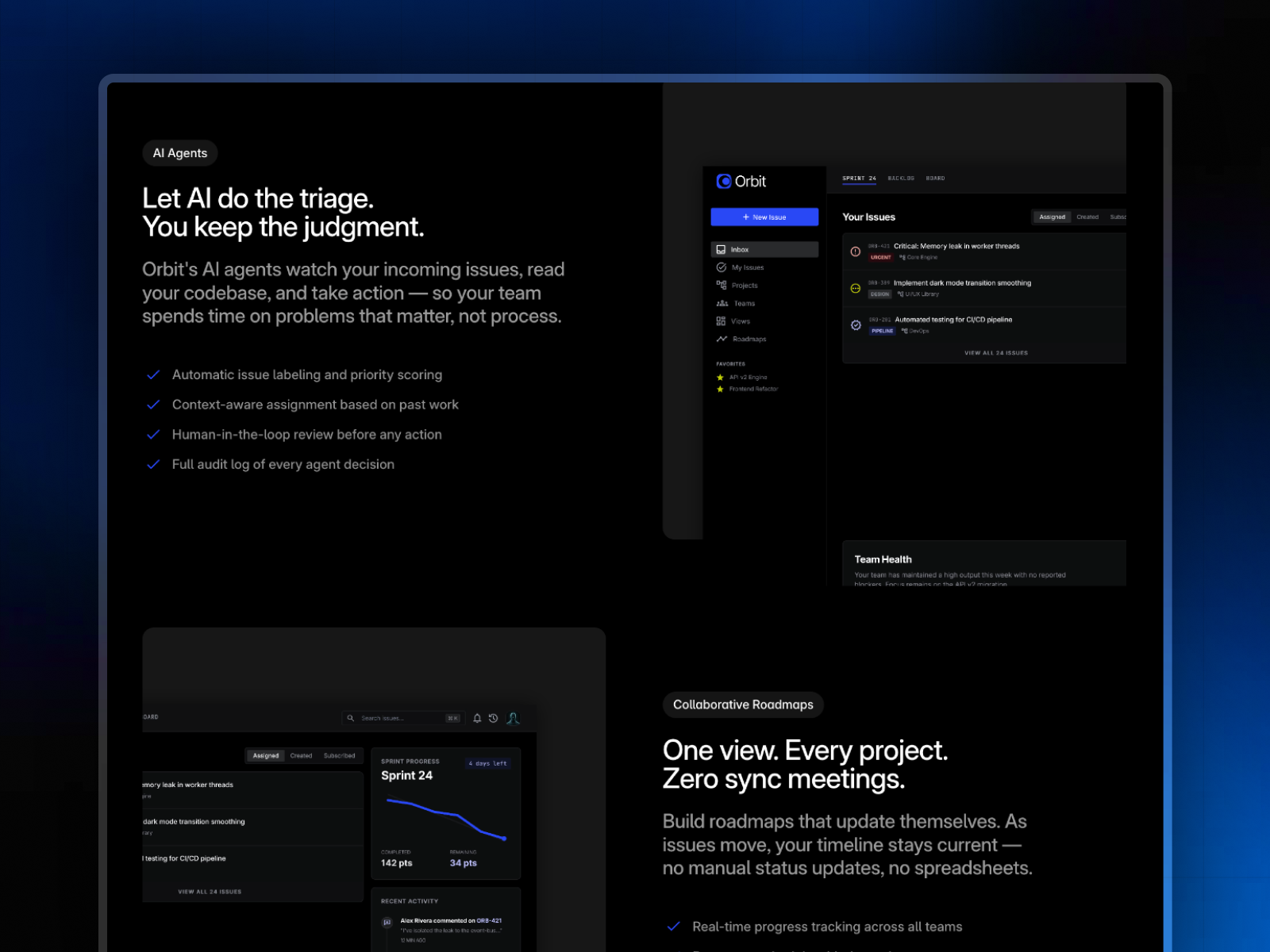Click the search magnifier icon

350,718
